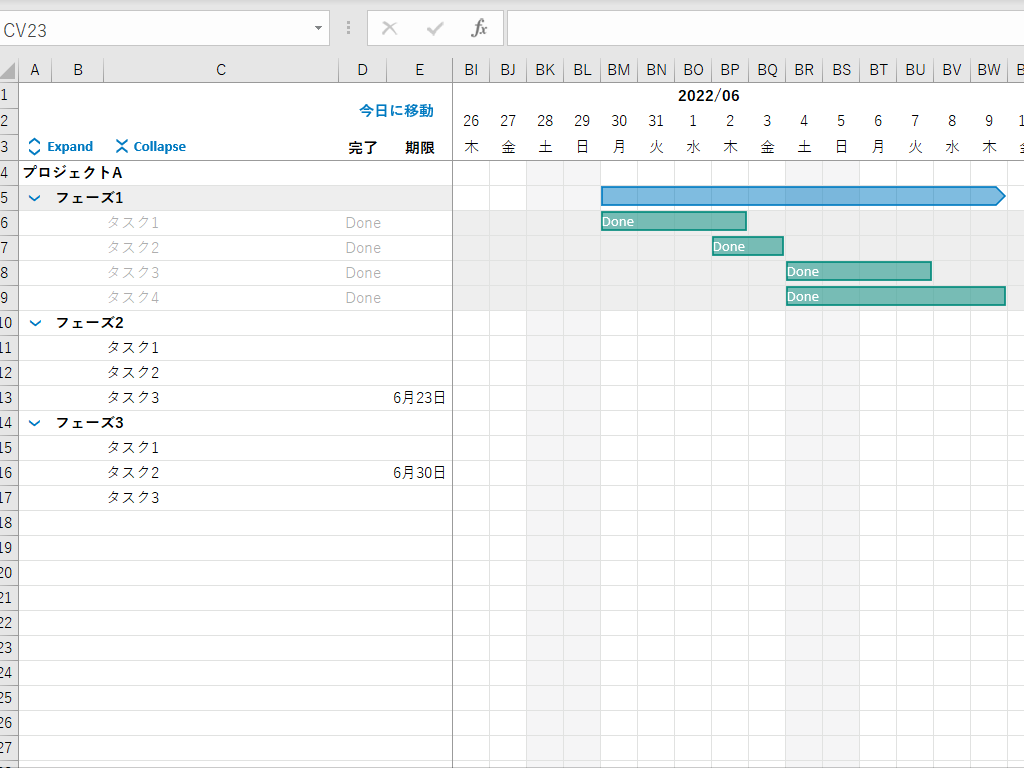Collapse the フェーズ3 group chevron
The height and width of the screenshot is (768, 1024).
point(35,423)
